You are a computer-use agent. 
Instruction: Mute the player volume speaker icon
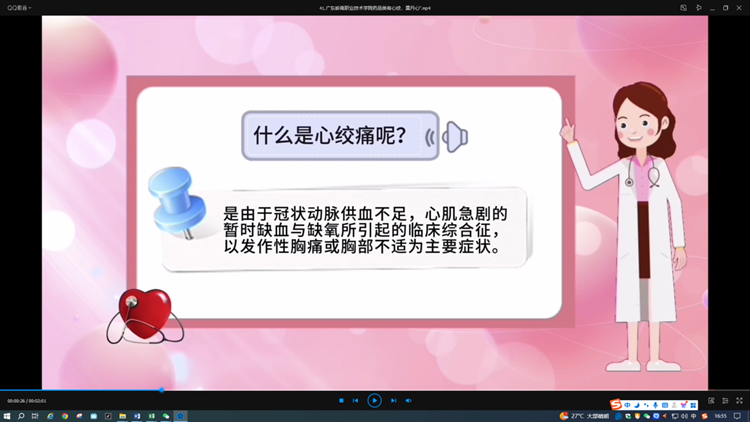coord(408,400)
